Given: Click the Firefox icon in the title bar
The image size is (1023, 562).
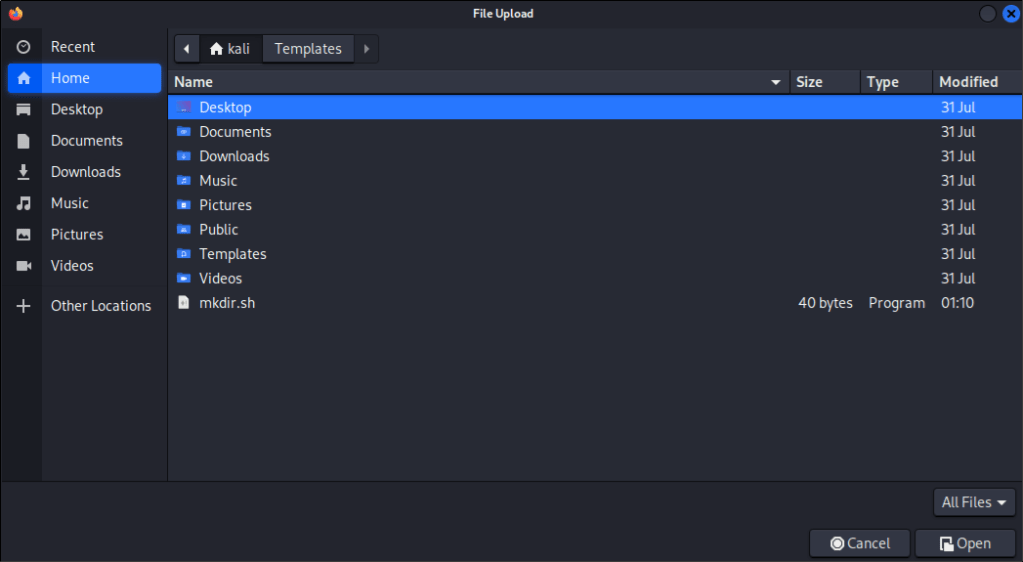Looking at the screenshot, I should coord(15,13).
